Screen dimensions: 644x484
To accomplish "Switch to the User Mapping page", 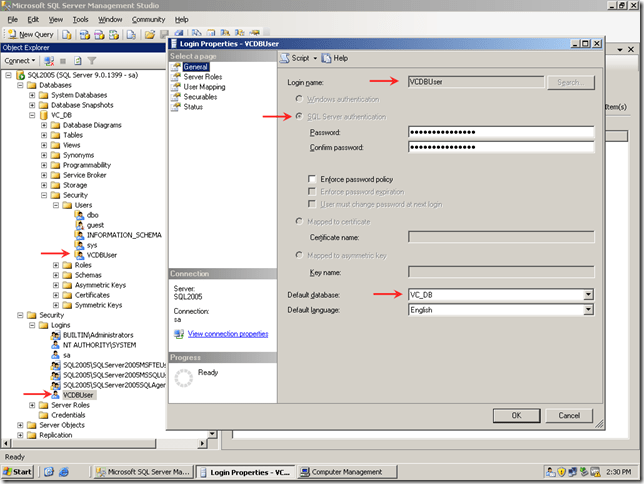I will tap(205, 87).
